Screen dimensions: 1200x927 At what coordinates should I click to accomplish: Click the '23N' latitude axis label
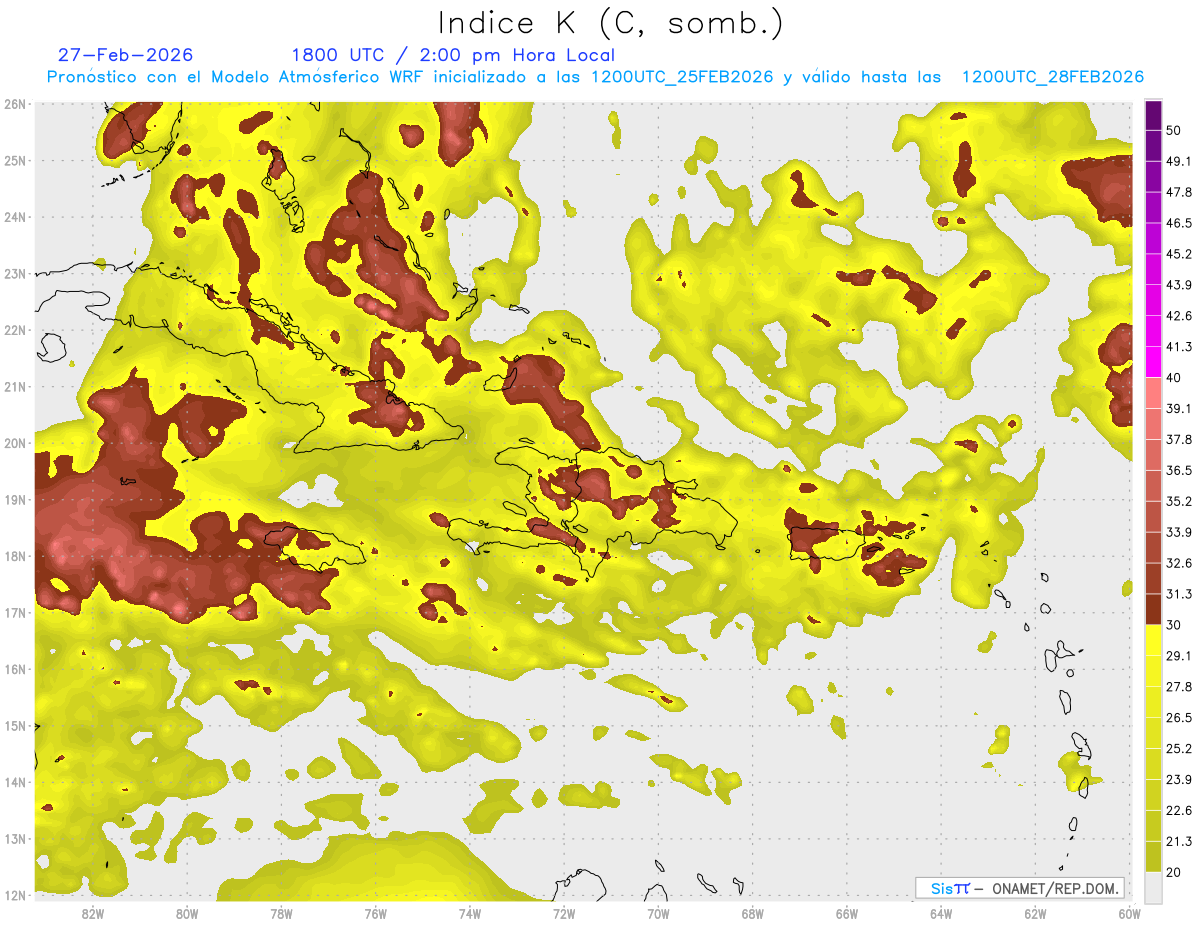pyautogui.click(x=15, y=274)
